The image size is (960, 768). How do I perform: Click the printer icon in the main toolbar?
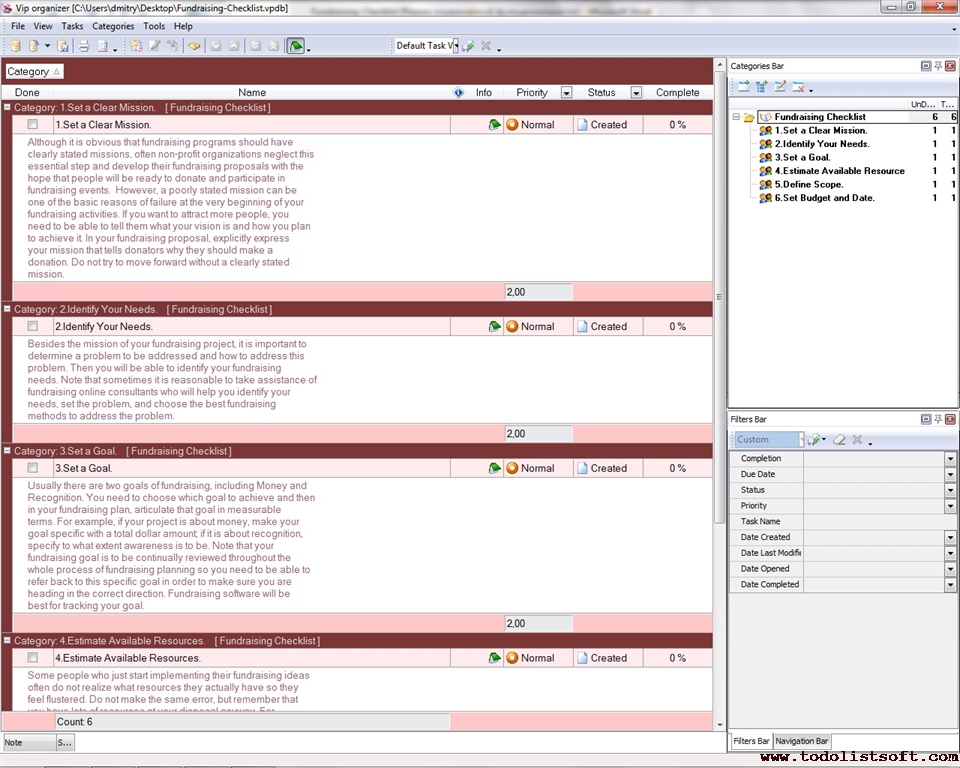click(84, 46)
